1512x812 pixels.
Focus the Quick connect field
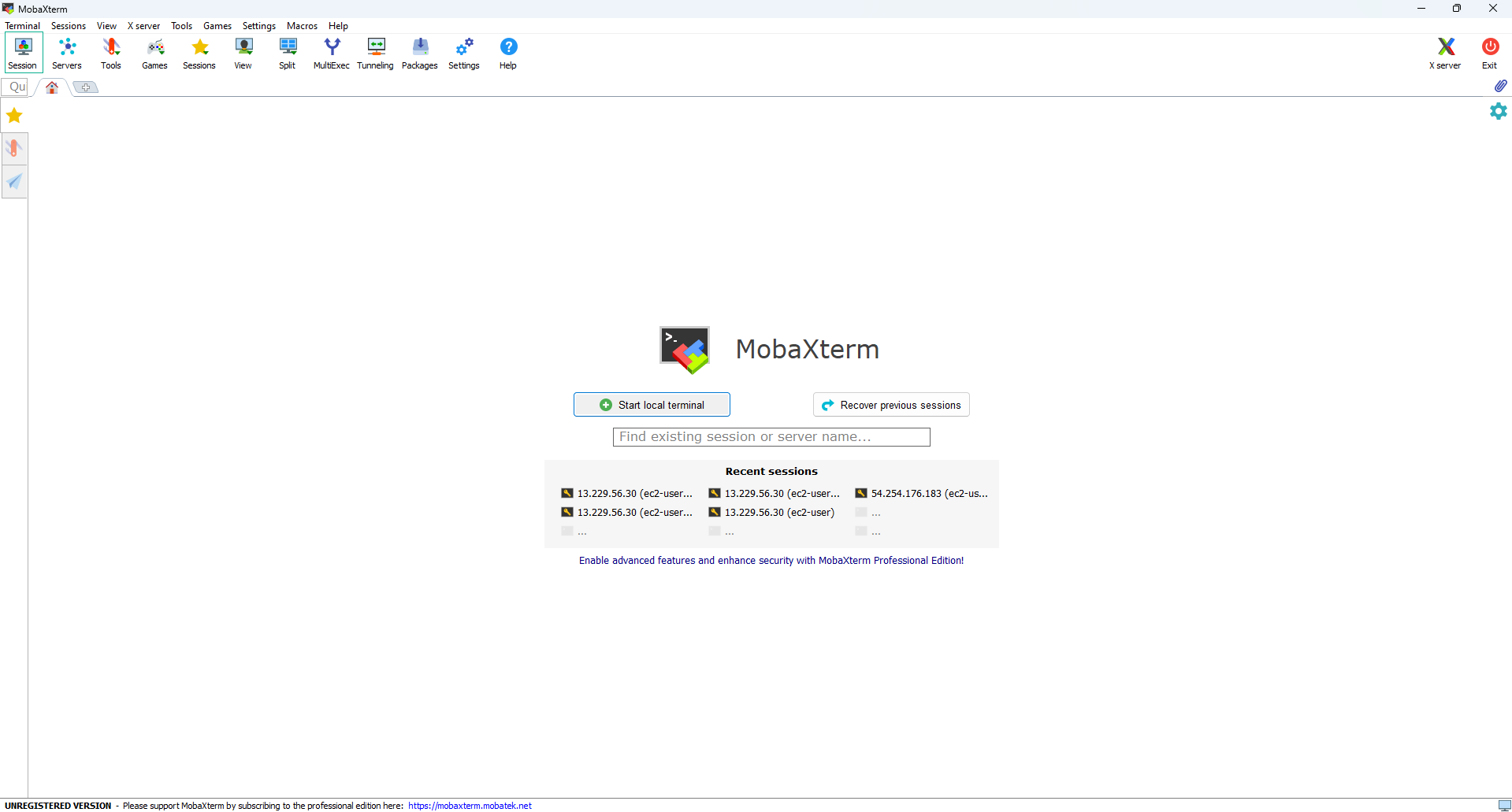point(16,87)
